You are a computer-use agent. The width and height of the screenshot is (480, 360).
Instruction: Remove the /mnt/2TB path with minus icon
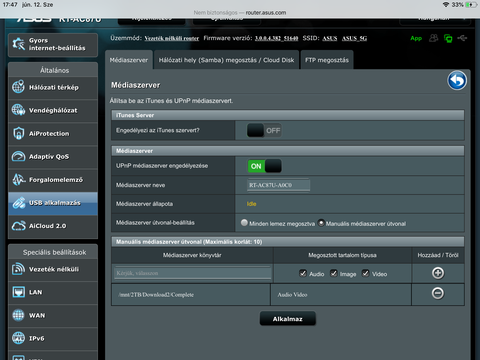pos(438,293)
